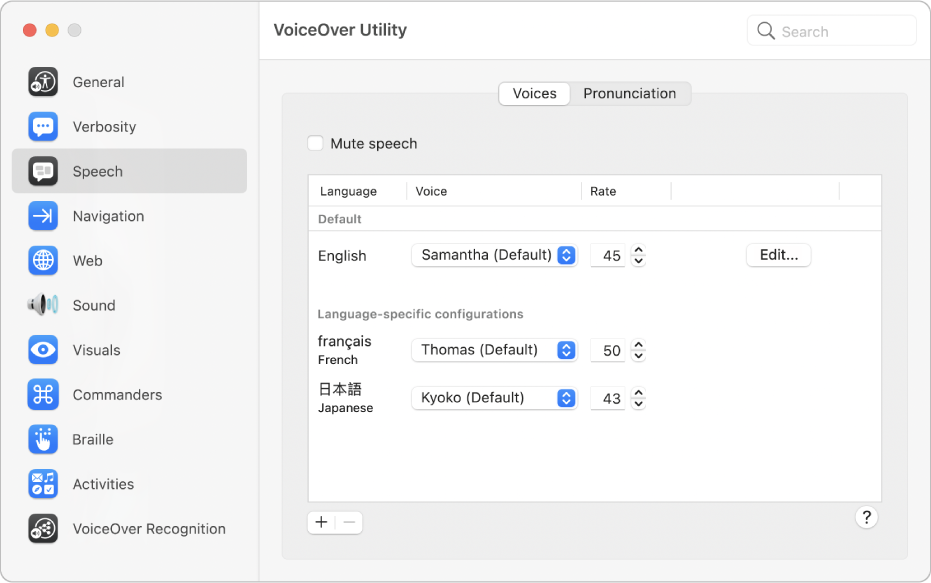Click the help question mark button
Image resolution: width=931 pixels, height=583 pixels.
click(x=866, y=517)
